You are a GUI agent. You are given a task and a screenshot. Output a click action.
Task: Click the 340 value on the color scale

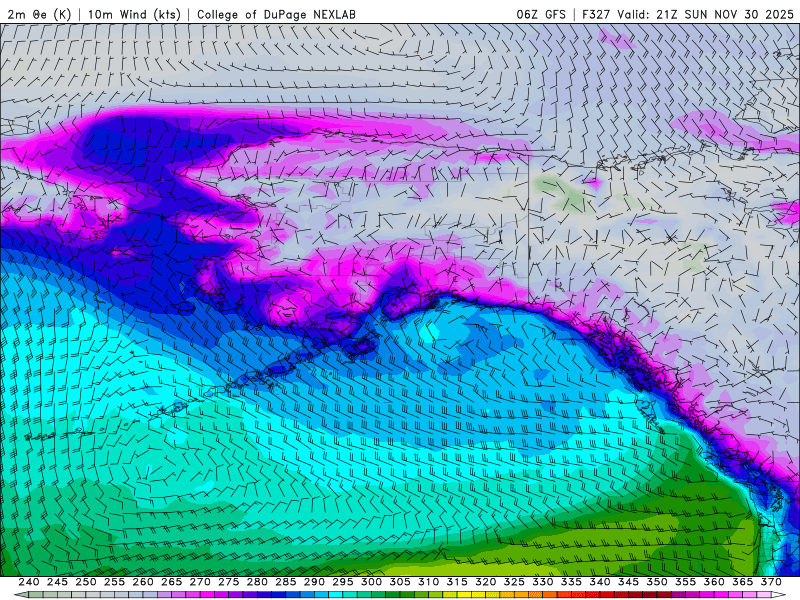tap(600, 582)
